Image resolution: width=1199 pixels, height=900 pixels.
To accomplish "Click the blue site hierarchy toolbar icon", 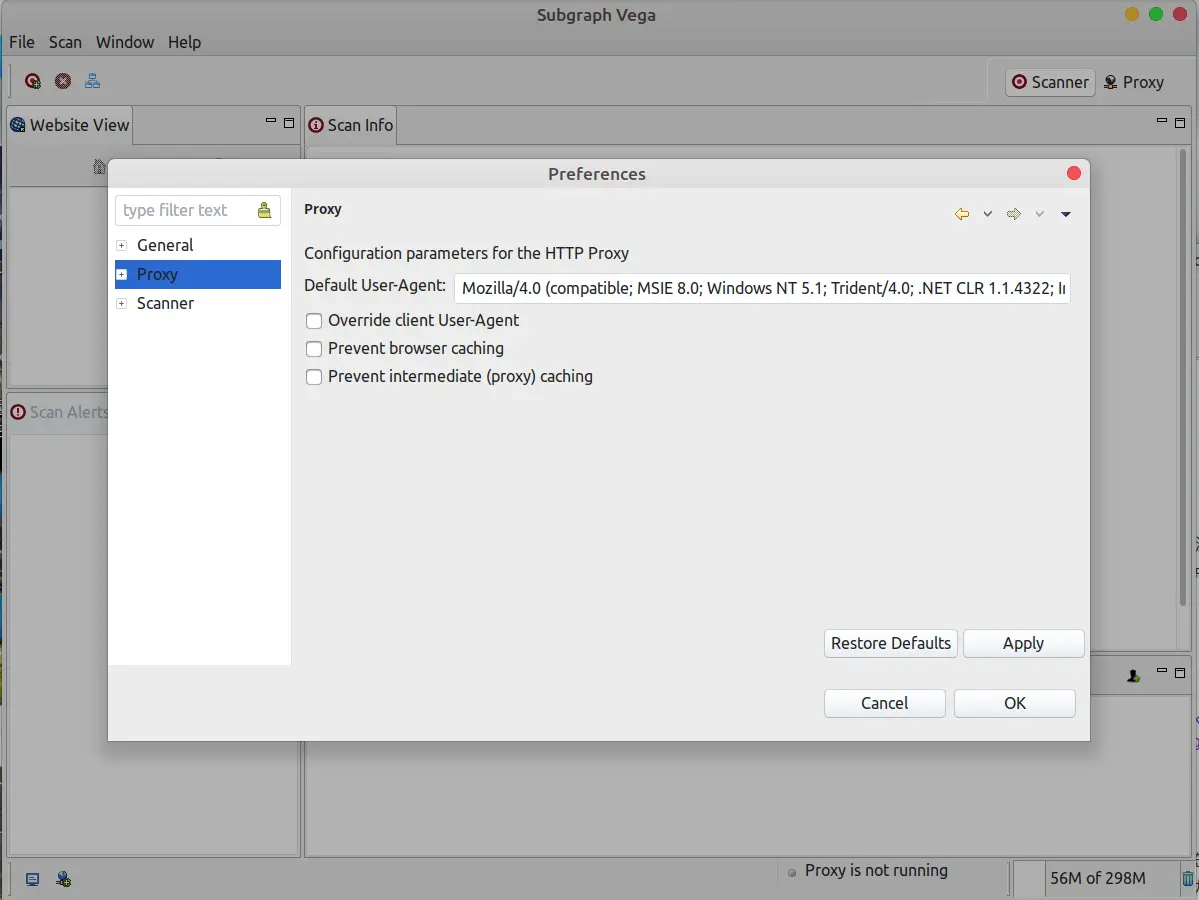I will coord(92,81).
